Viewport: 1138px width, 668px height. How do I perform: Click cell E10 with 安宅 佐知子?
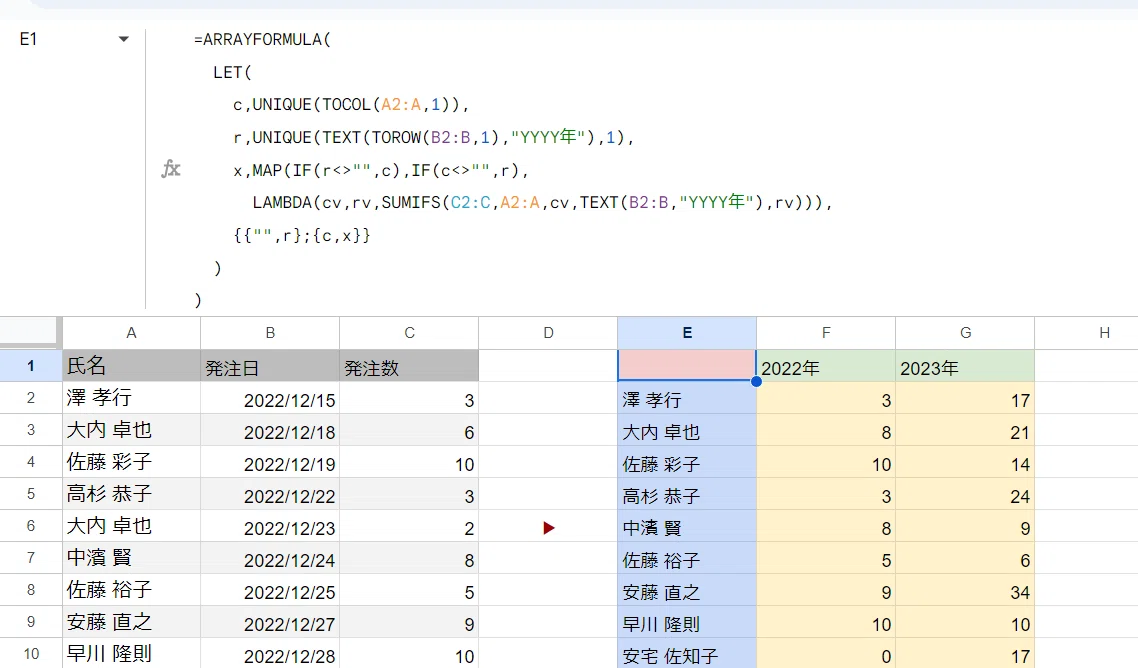coord(687,653)
